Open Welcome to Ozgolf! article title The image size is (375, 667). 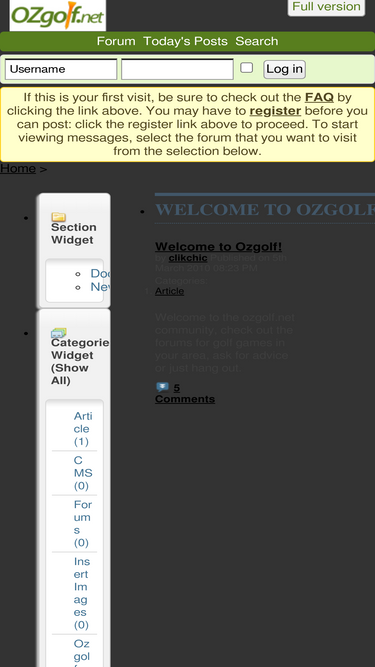tap(218, 247)
